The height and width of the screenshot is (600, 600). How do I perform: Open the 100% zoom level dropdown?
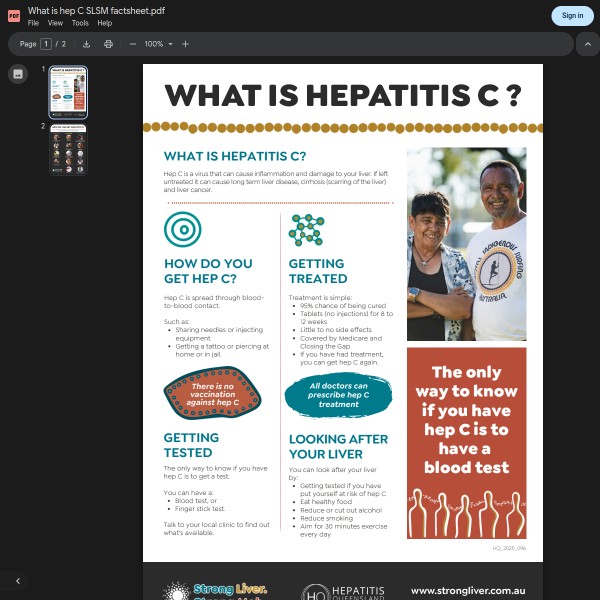coord(158,44)
